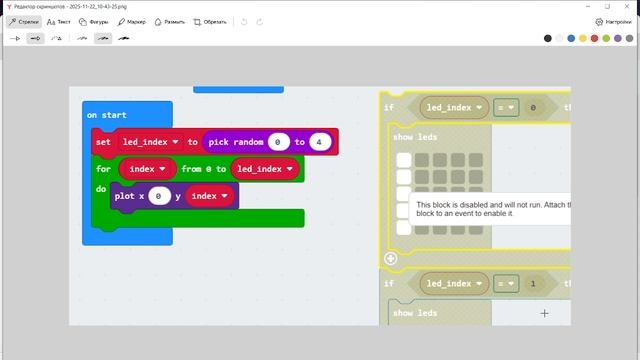The image size is (640, 360).
Task: Toggle lit first LED in second row
Action: pyautogui.click(x=404, y=177)
